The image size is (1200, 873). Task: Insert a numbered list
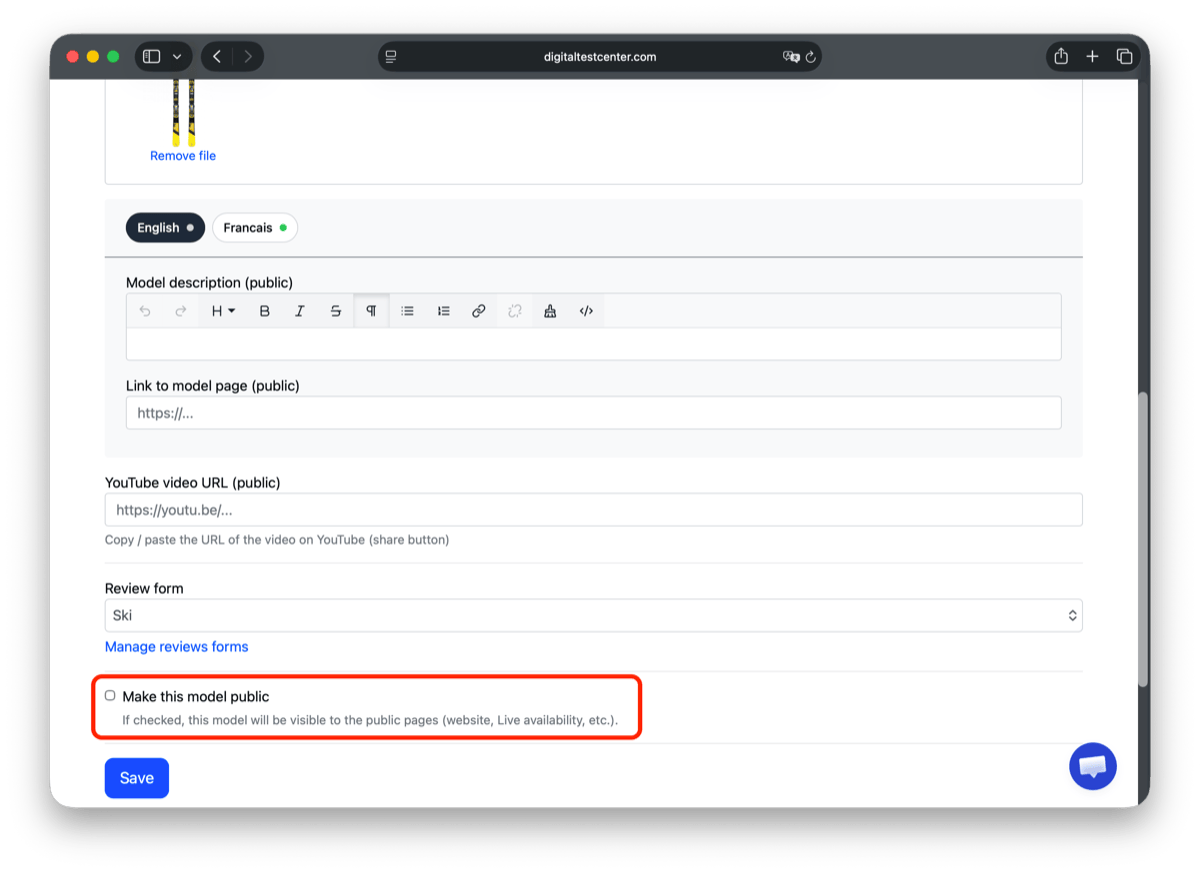444,311
